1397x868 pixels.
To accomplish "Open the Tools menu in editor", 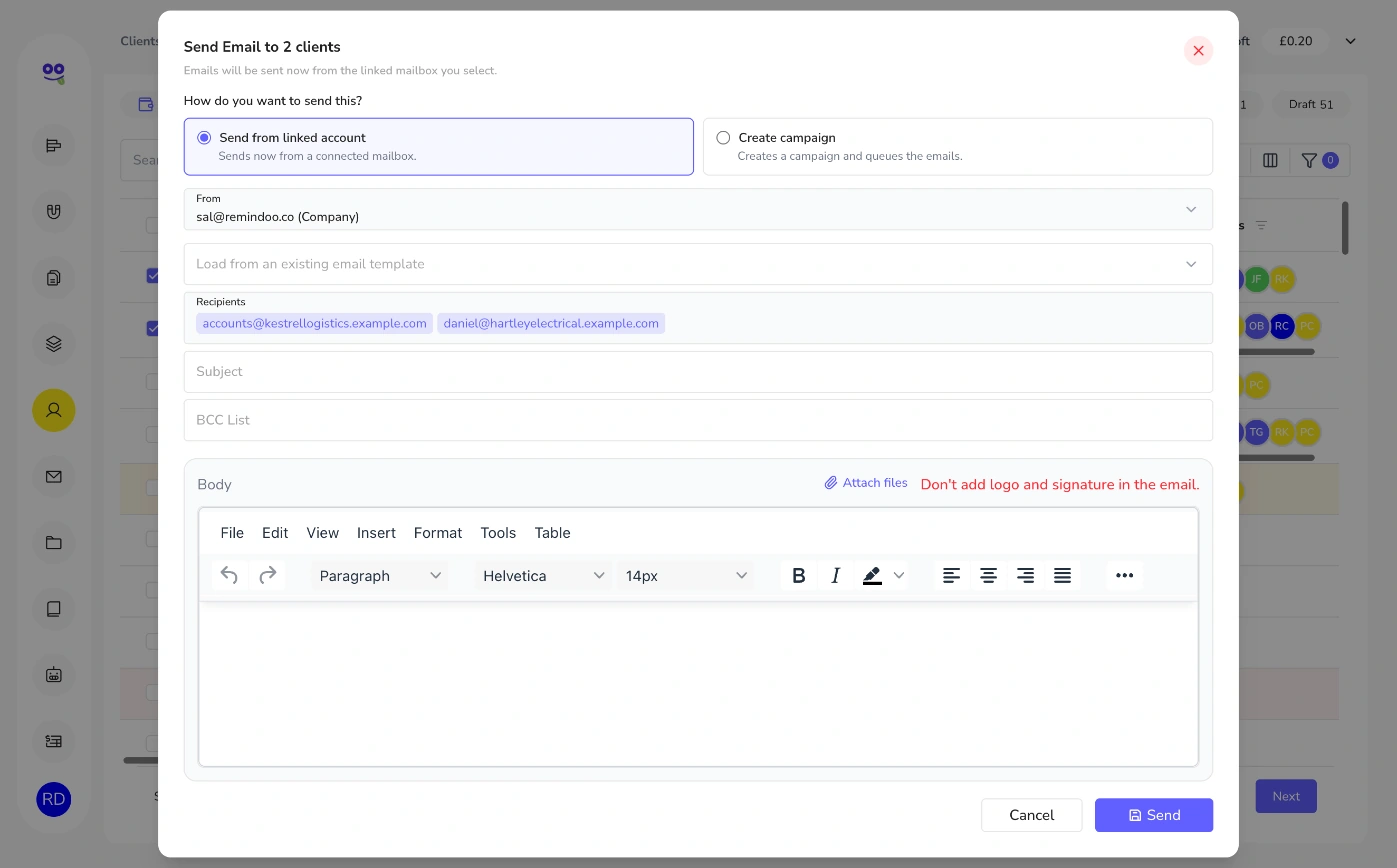I will pyautogui.click(x=498, y=533).
